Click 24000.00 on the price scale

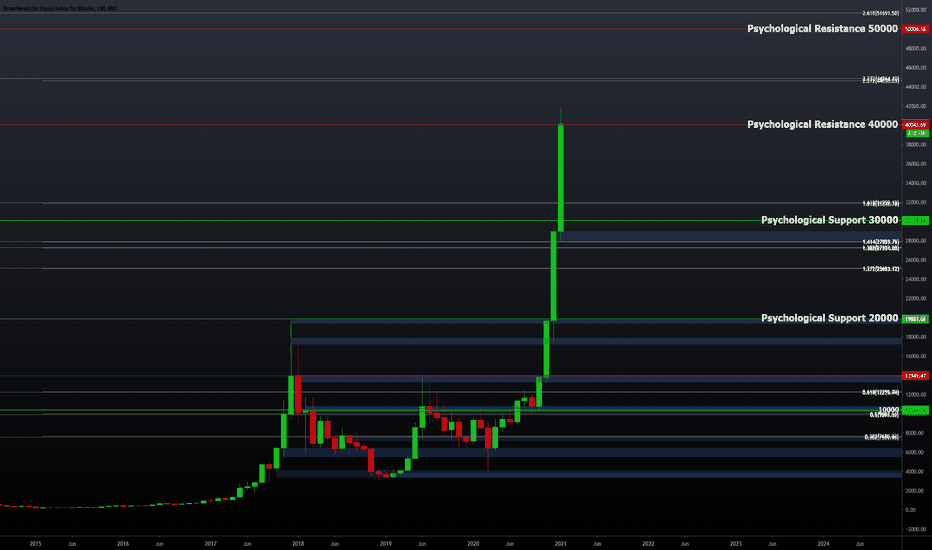click(916, 279)
